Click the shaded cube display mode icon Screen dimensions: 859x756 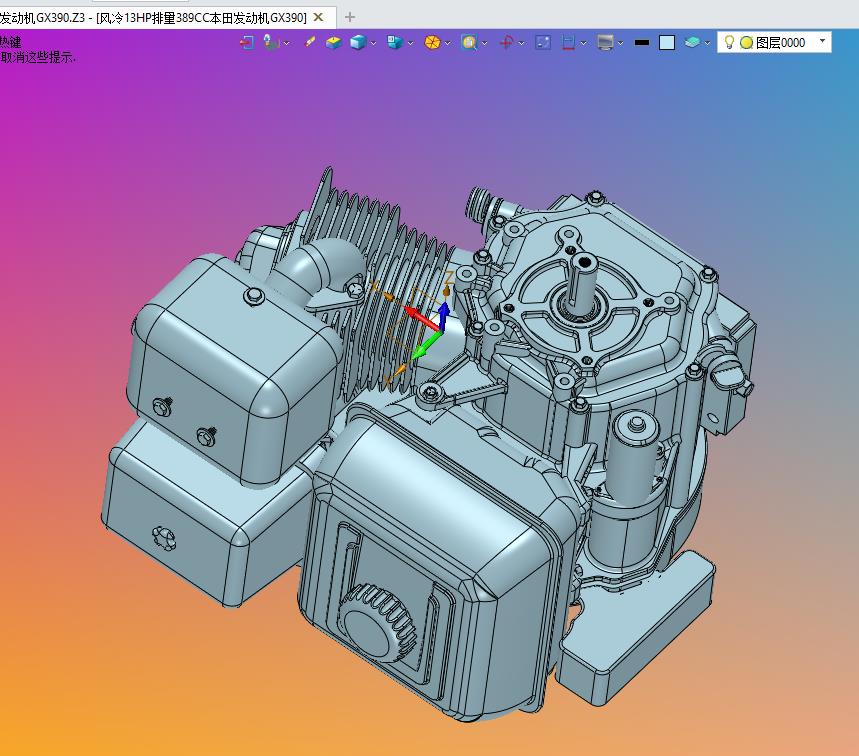click(x=358, y=42)
